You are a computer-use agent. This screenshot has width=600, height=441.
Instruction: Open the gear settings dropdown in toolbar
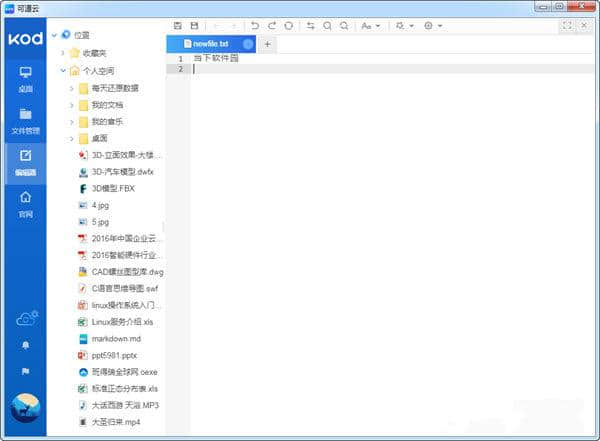[x=433, y=25]
